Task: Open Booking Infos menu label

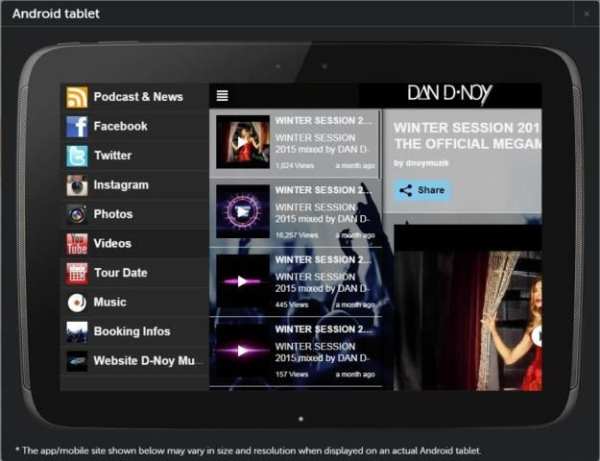Action: click(132, 331)
